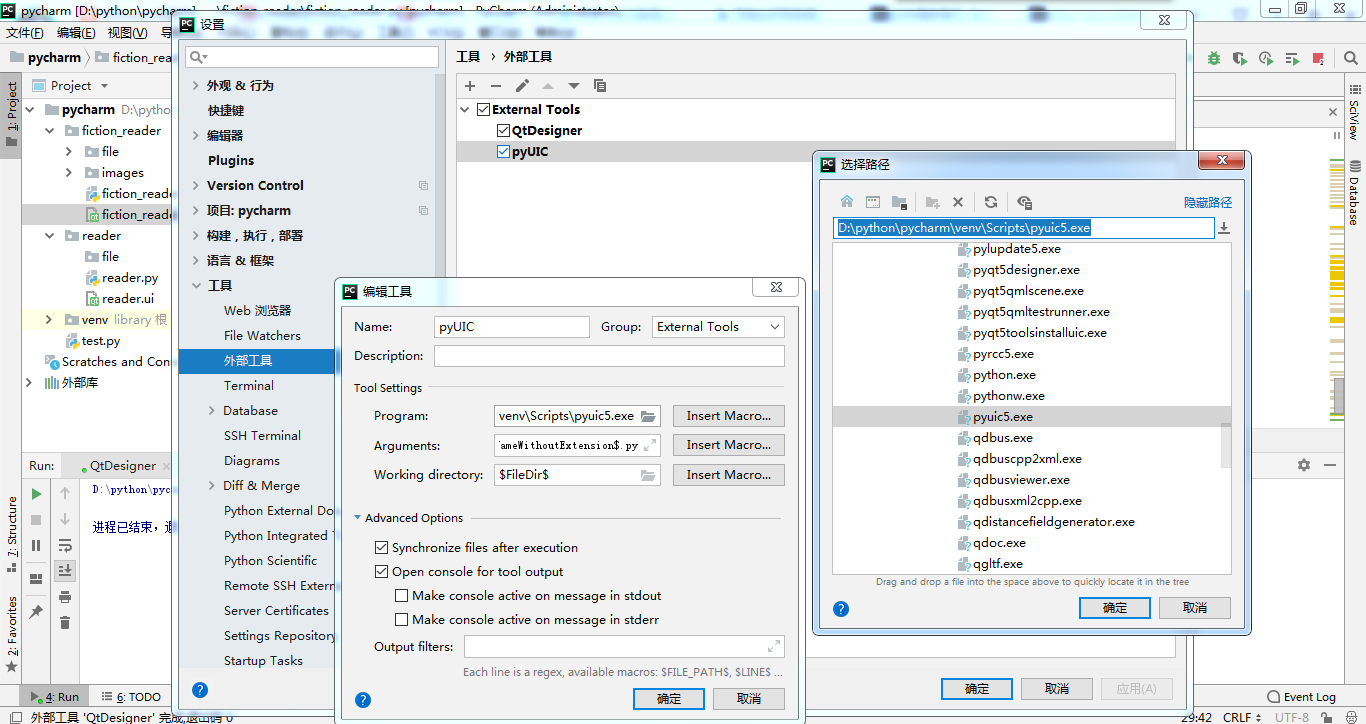The image size is (1366, 724).
Task: Browse for Program file folder icon
Action: click(648, 416)
